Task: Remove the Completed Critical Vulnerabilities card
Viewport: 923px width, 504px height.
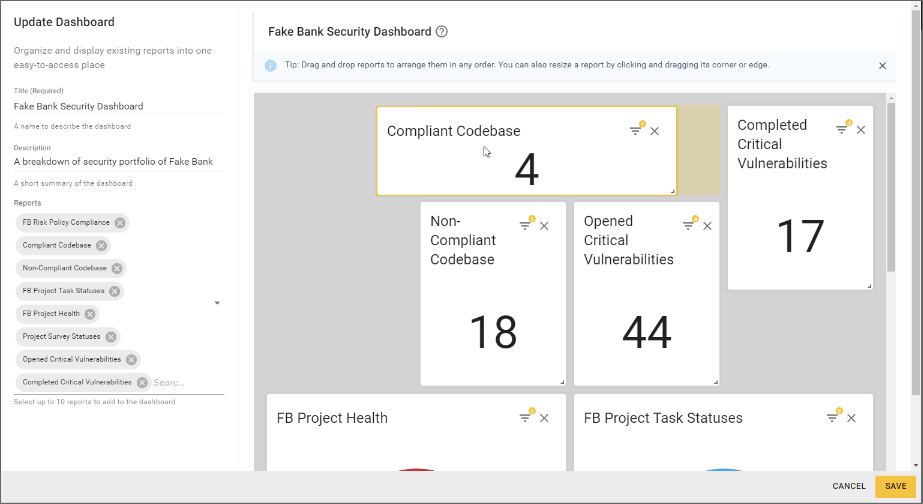Action: [x=861, y=130]
